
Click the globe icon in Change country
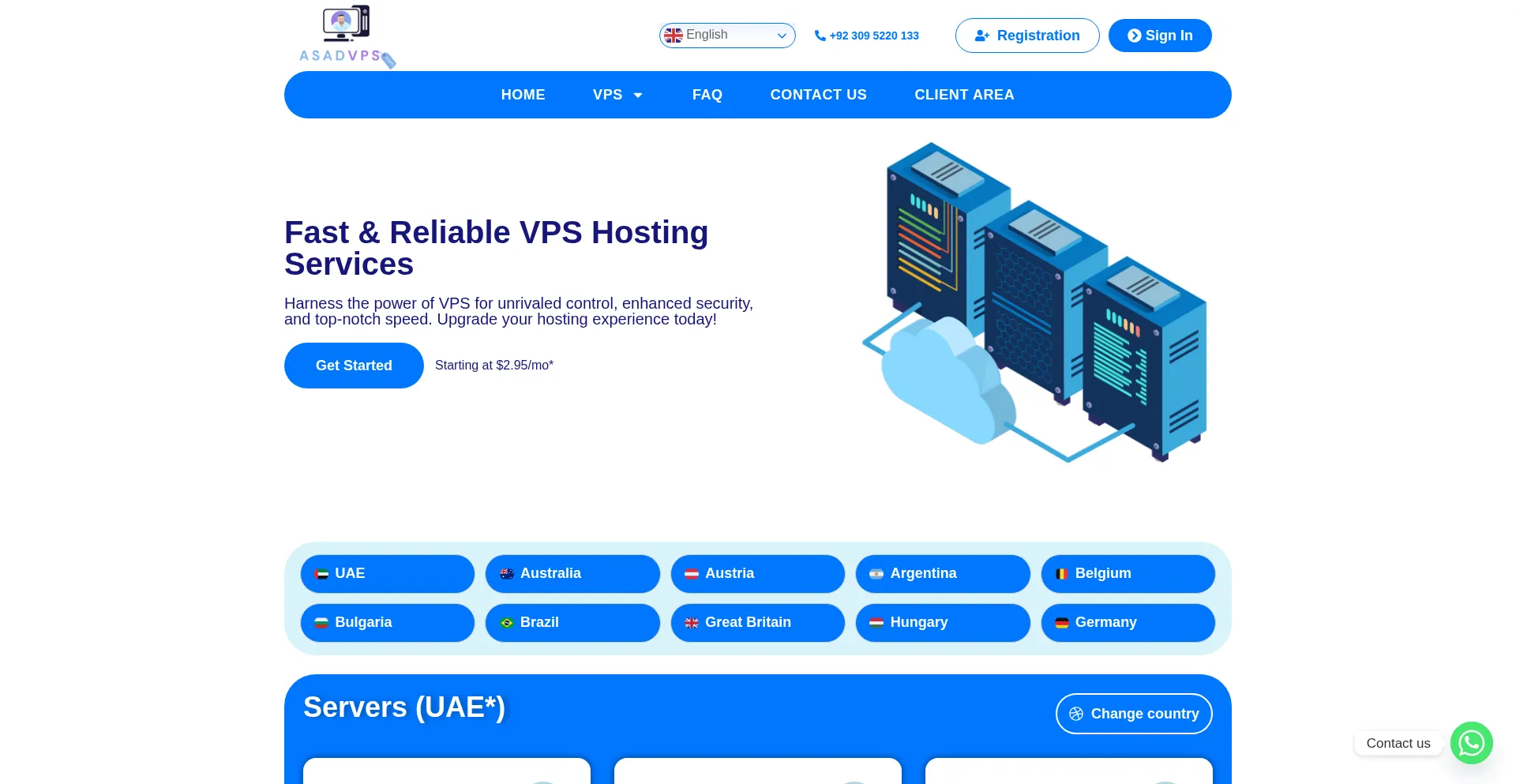click(x=1076, y=714)
